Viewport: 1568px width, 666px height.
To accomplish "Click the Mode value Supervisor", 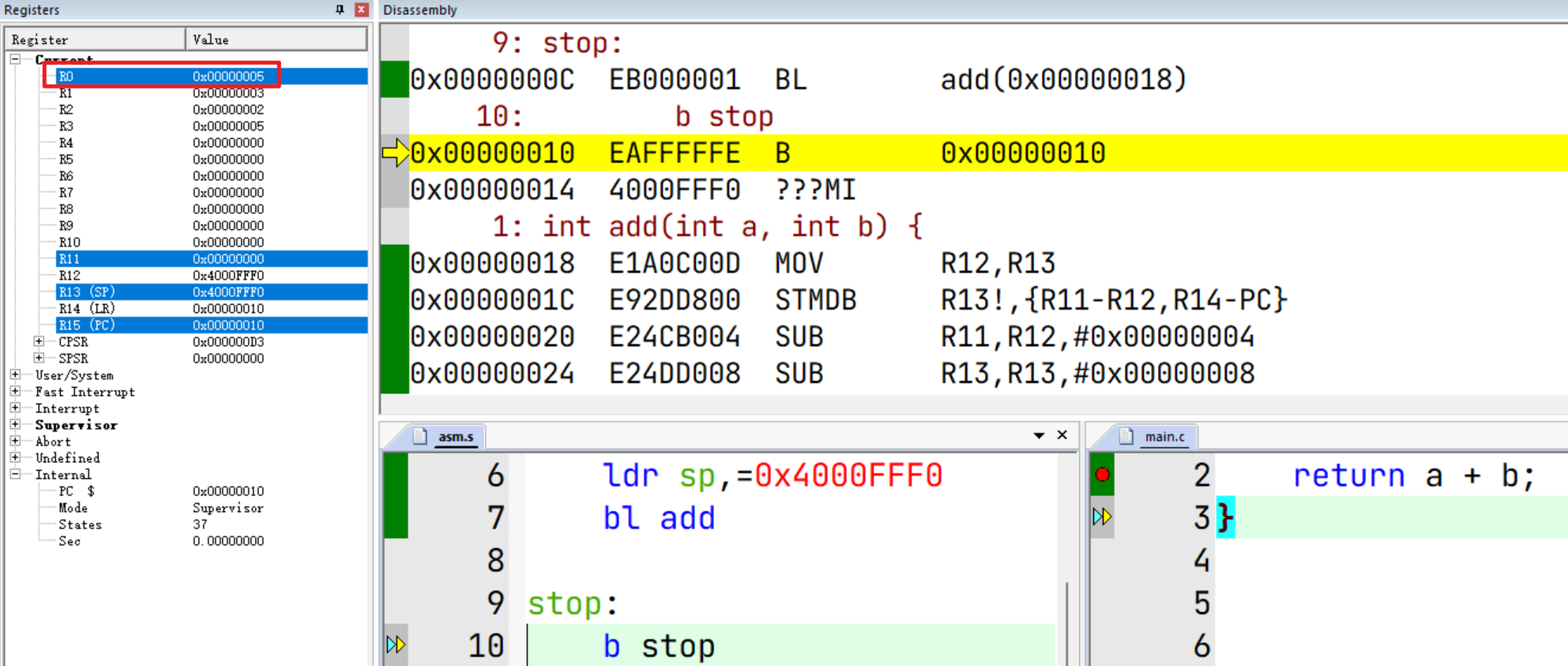I will click(228, 507).
